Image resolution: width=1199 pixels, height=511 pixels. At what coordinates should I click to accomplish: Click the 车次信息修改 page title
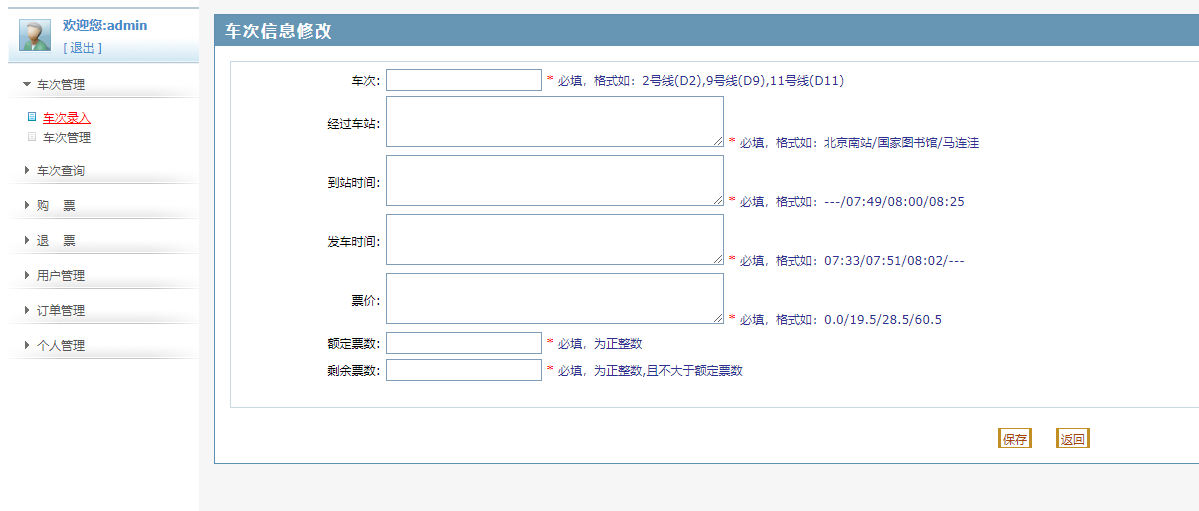278,31
